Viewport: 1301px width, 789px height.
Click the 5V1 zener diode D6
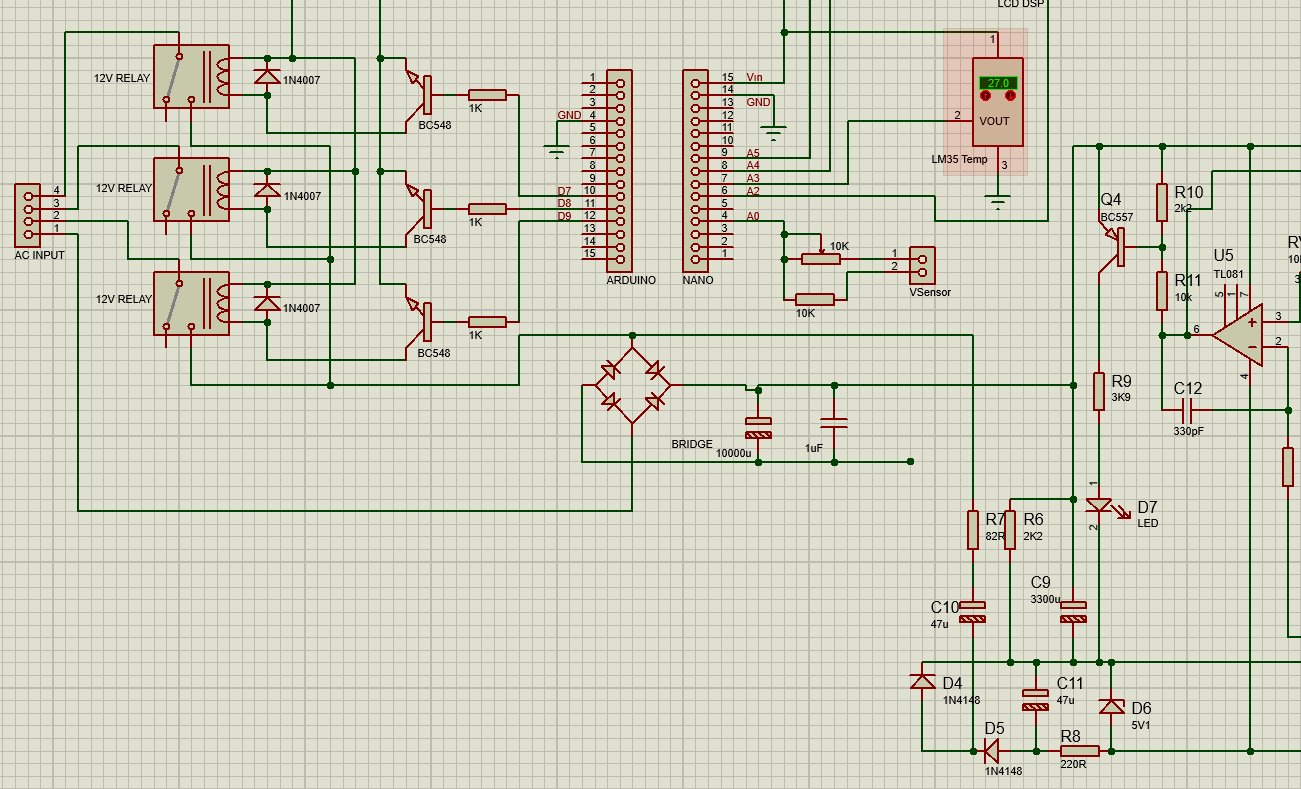click(1111, 706)
